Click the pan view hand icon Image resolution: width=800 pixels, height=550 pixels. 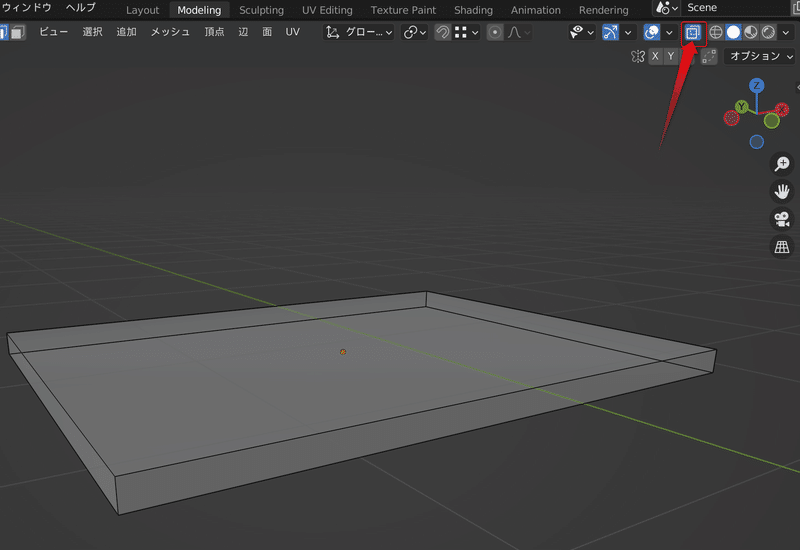coord(782,192)
